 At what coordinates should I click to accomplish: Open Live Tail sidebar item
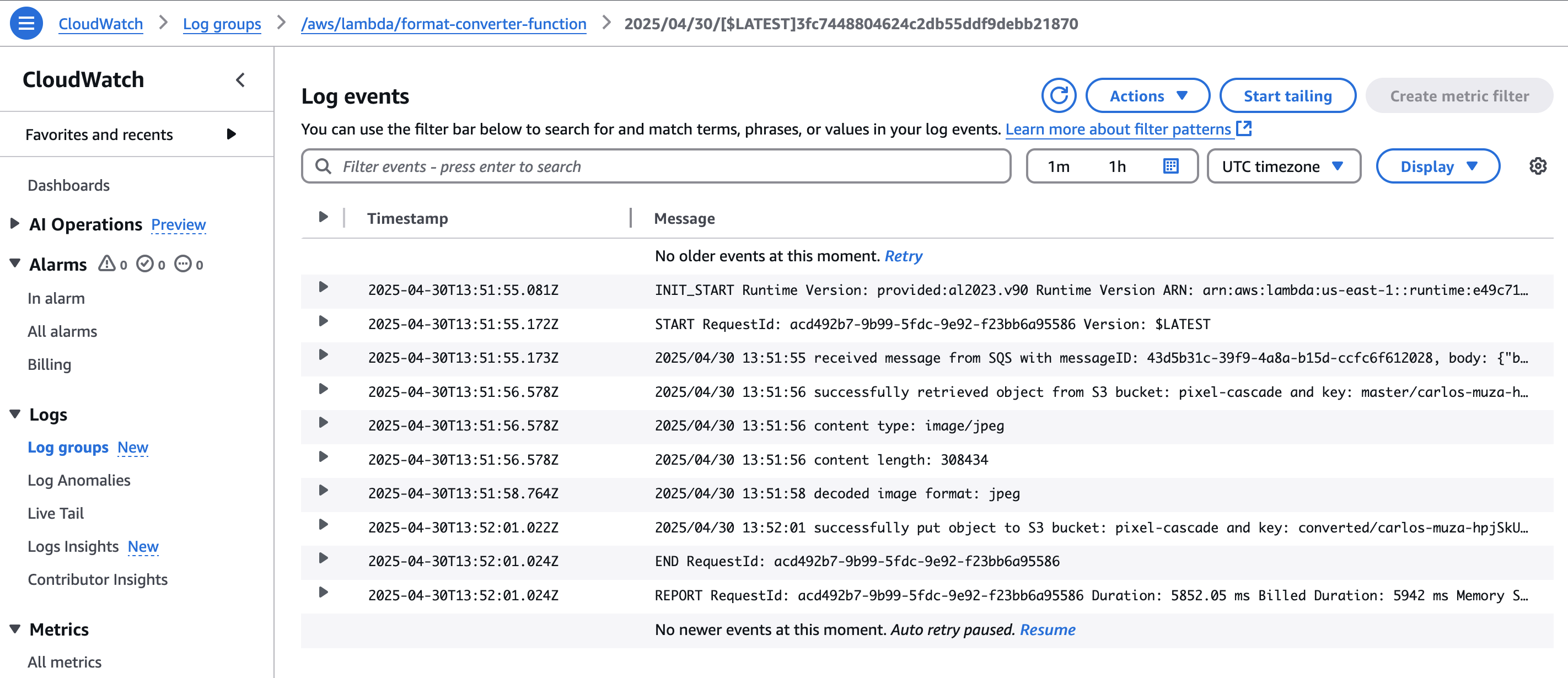(x=55, y=513)
